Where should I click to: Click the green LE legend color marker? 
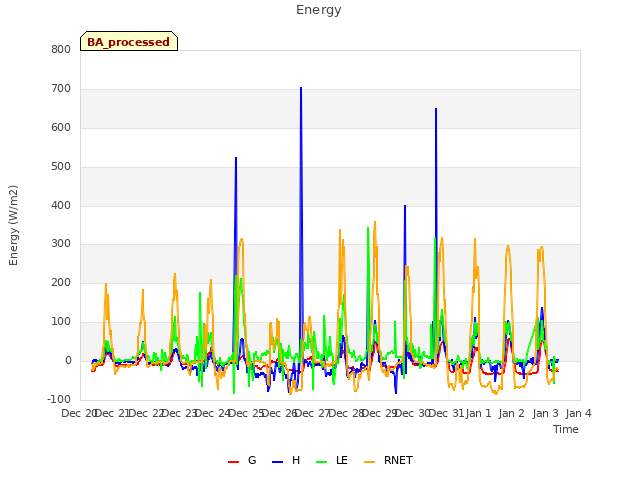click(x=322, y=462)
